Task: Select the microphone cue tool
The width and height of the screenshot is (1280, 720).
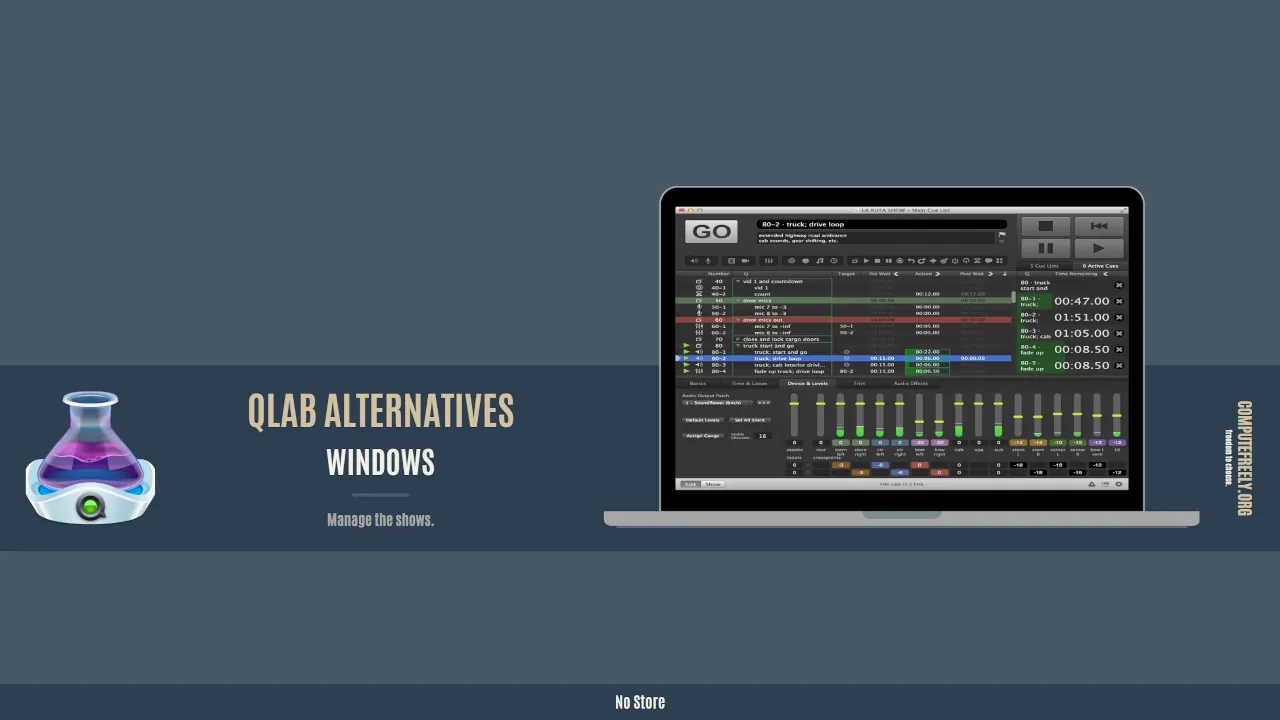Action: point(708,260)
